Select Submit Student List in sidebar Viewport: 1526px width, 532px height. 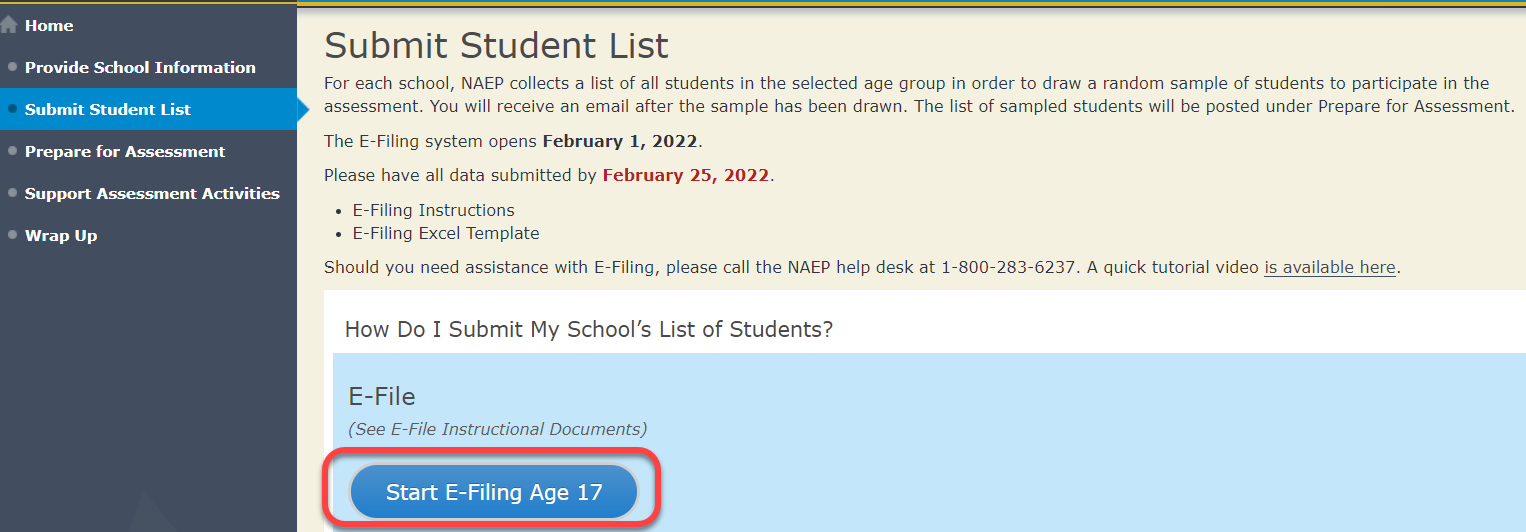point(107,110)
